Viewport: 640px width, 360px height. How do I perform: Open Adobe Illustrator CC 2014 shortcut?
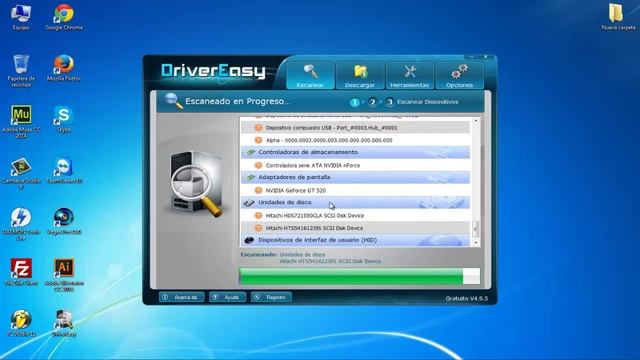pos(64,275)
